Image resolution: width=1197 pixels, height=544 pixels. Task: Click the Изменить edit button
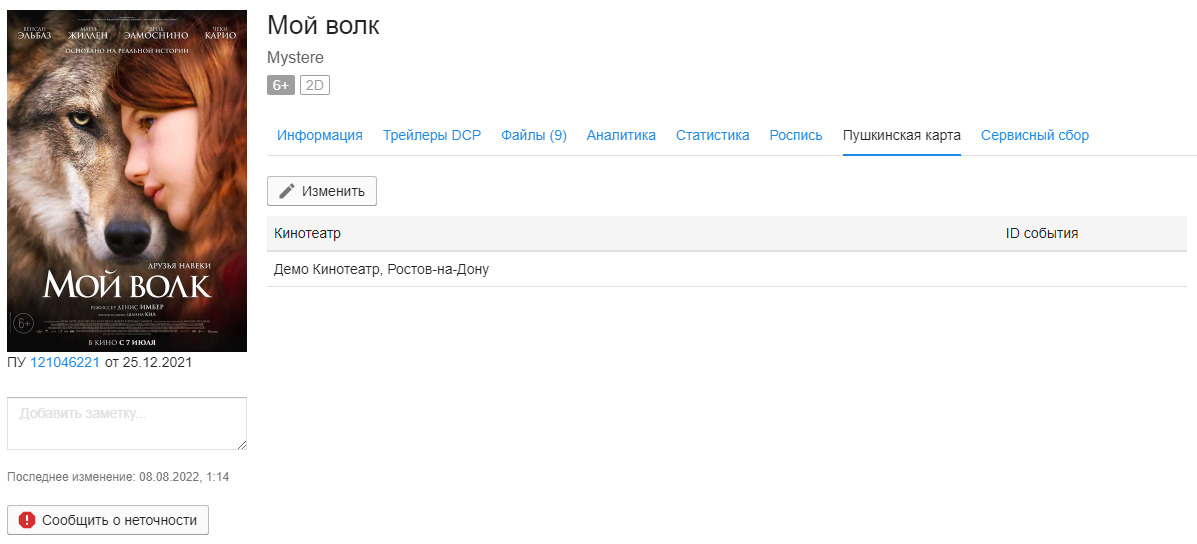[321, 191]
